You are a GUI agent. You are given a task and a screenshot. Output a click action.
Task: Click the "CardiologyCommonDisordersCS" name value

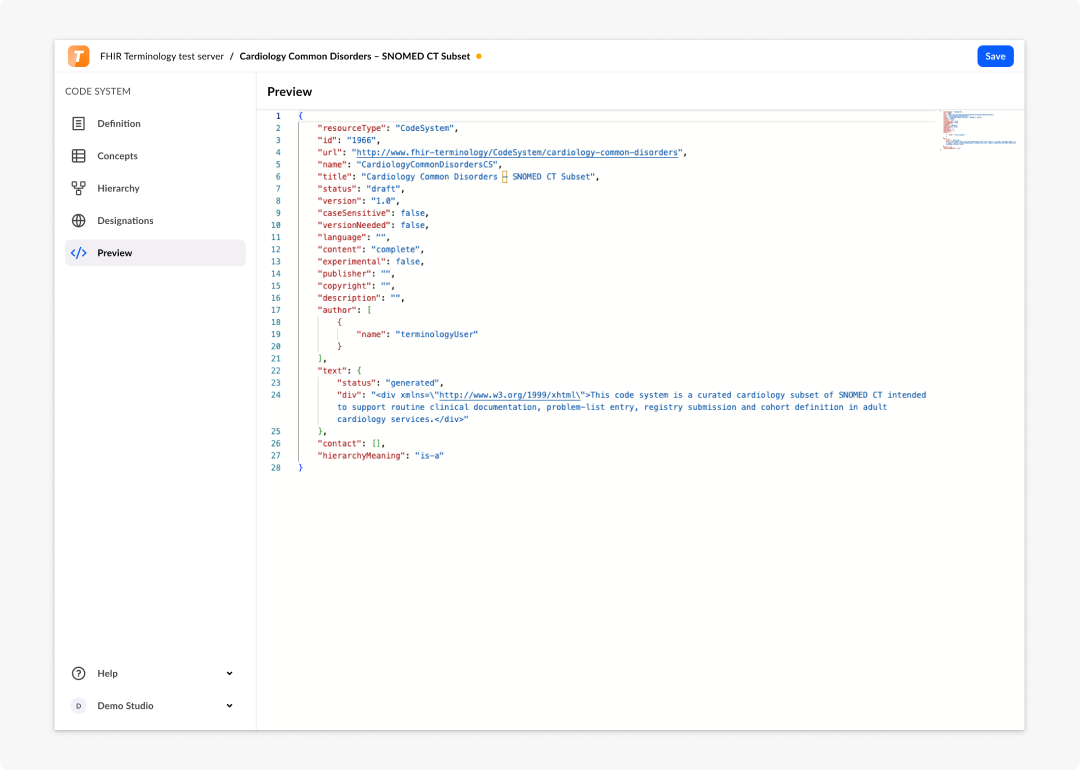coord(427,165)
